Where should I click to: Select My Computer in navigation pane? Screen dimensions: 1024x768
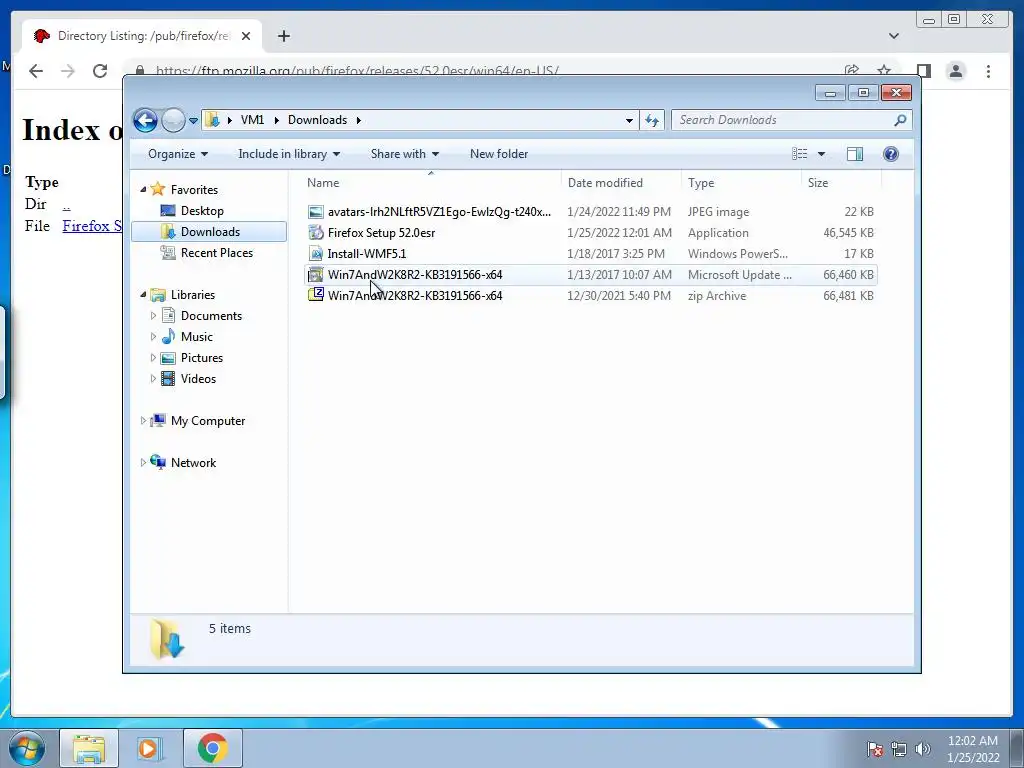[x=208, y=421]
